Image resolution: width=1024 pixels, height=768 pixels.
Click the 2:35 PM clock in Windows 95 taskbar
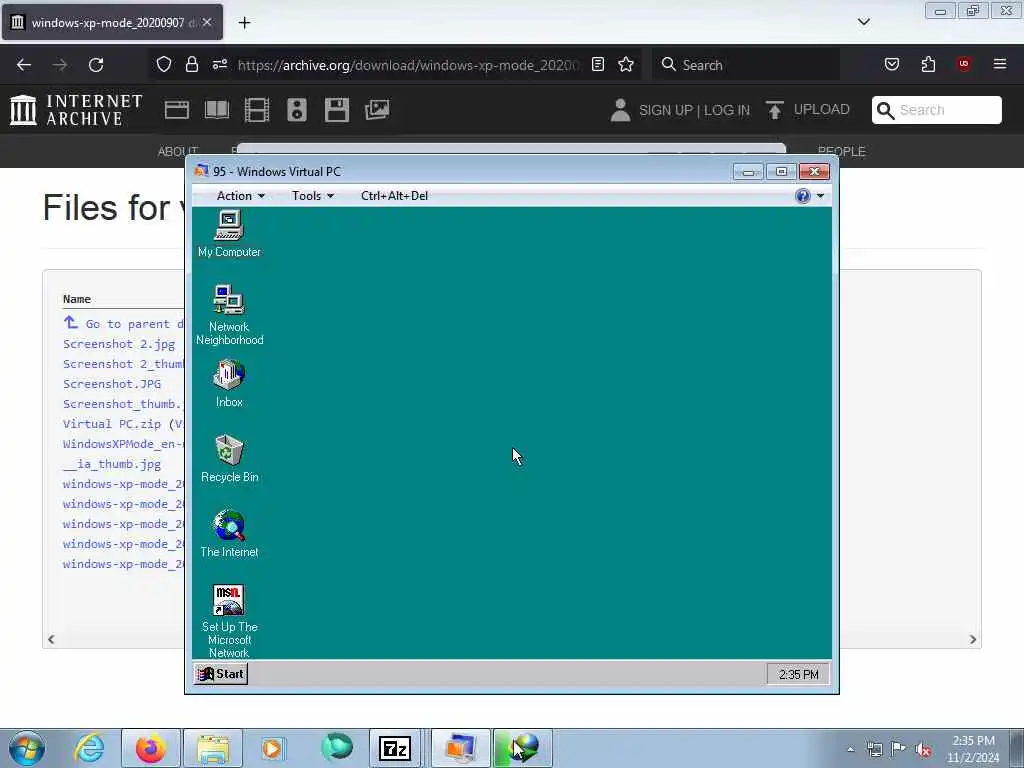click(798, 675)
